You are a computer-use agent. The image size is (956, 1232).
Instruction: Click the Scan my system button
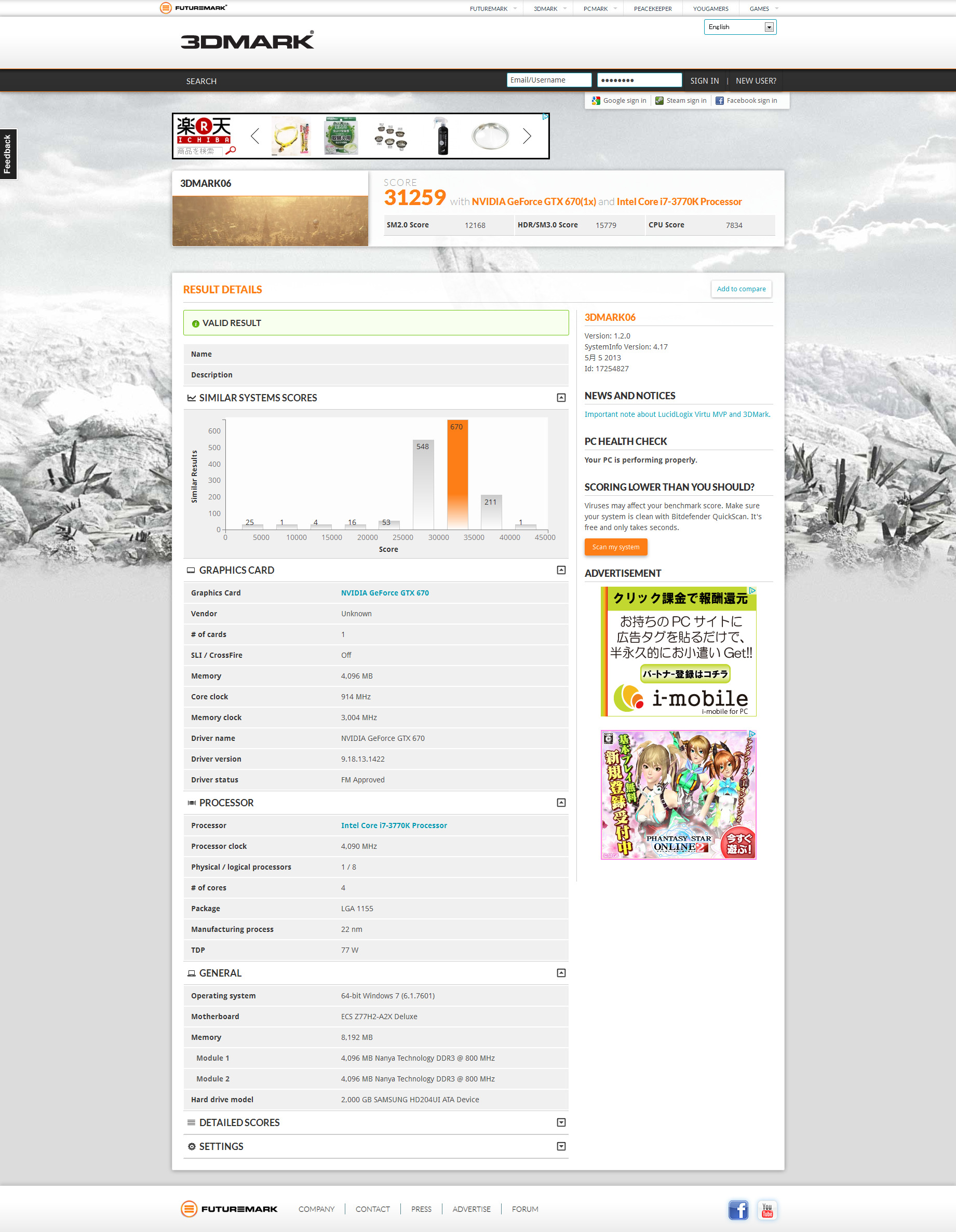[616, 547]
